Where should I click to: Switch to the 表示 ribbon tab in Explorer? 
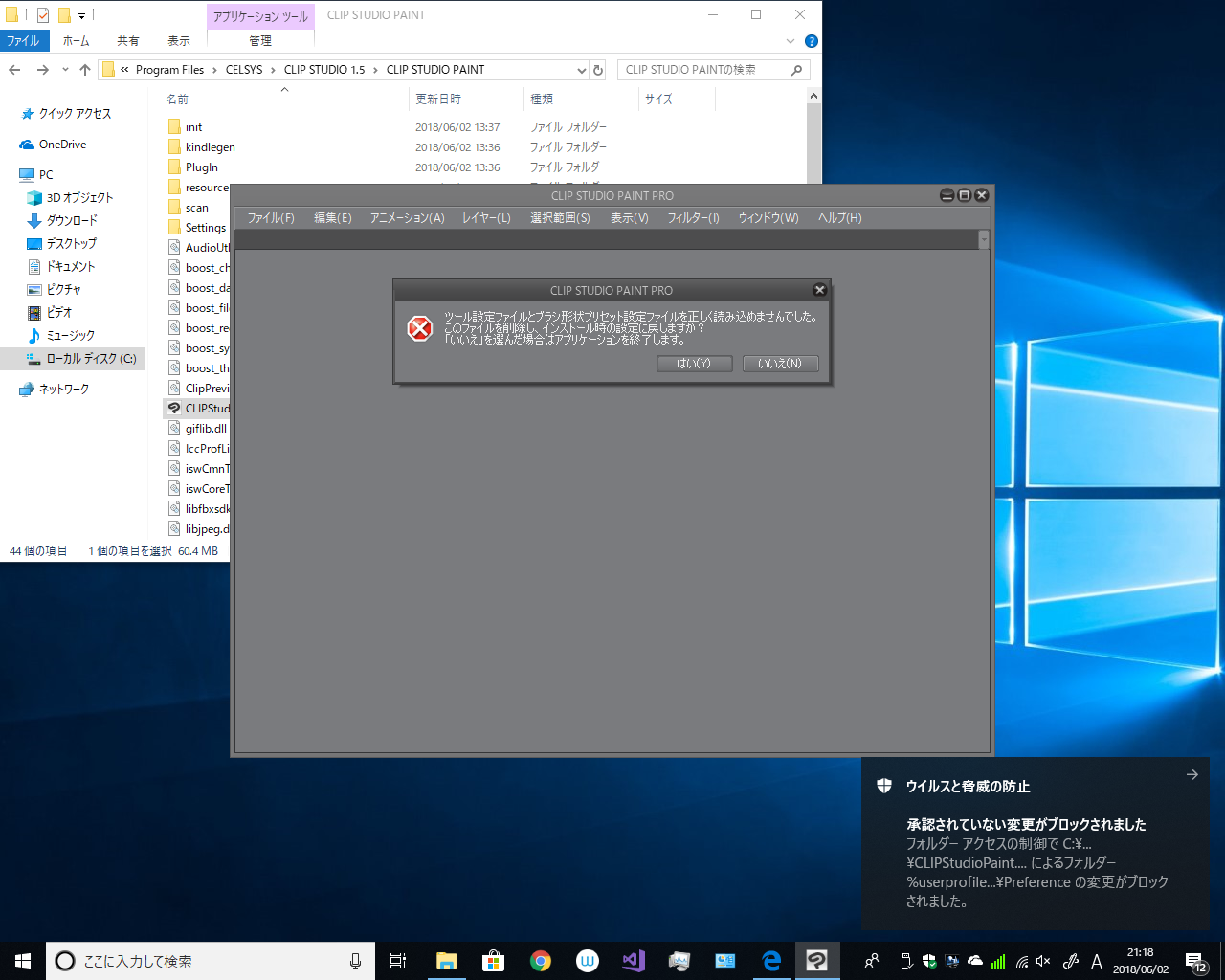(x=179, y=41)
